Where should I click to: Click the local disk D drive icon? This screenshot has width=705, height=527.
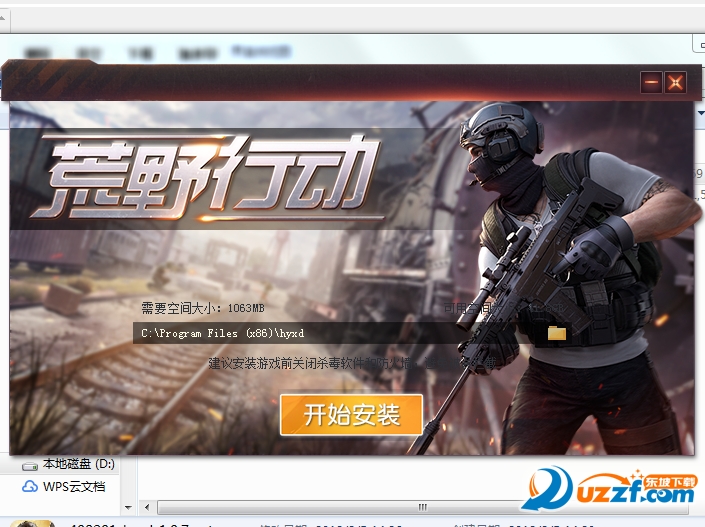coord(30,466)
